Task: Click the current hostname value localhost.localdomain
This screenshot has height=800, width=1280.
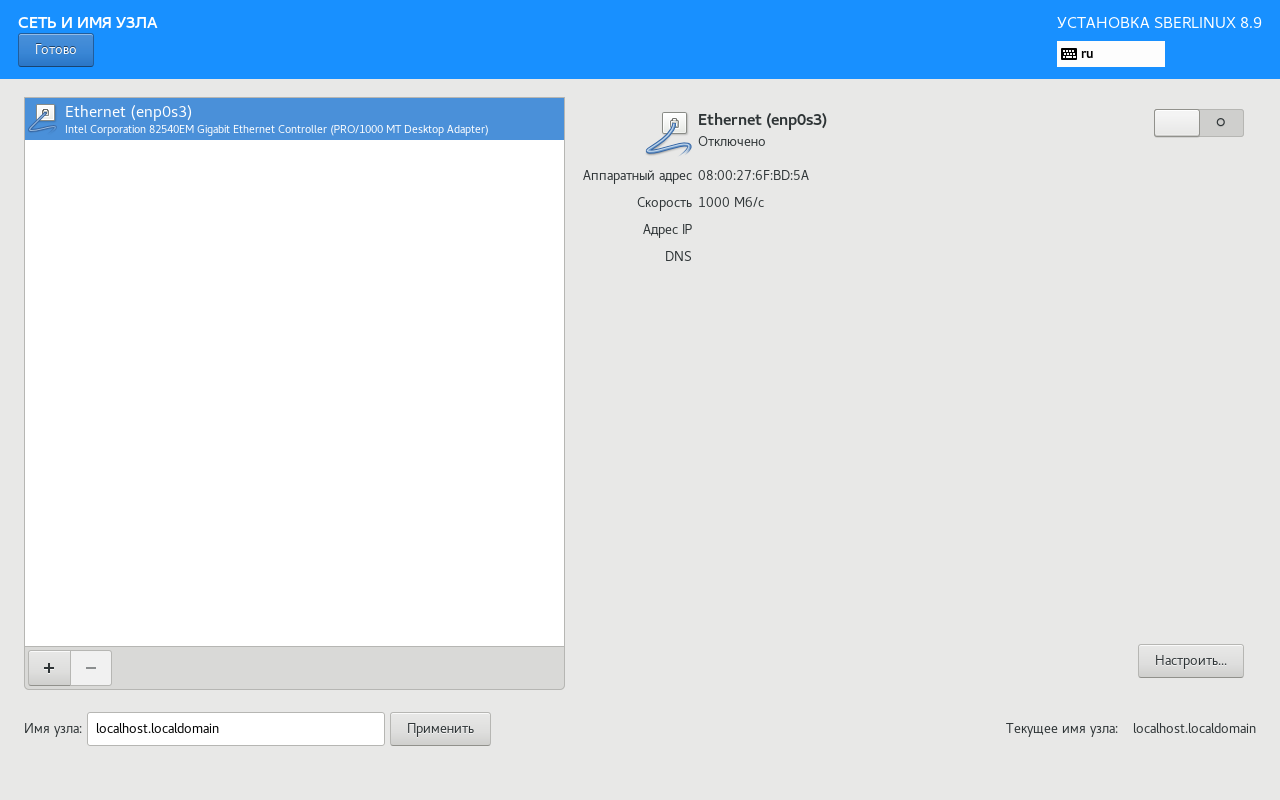Action: (1193, 729)
